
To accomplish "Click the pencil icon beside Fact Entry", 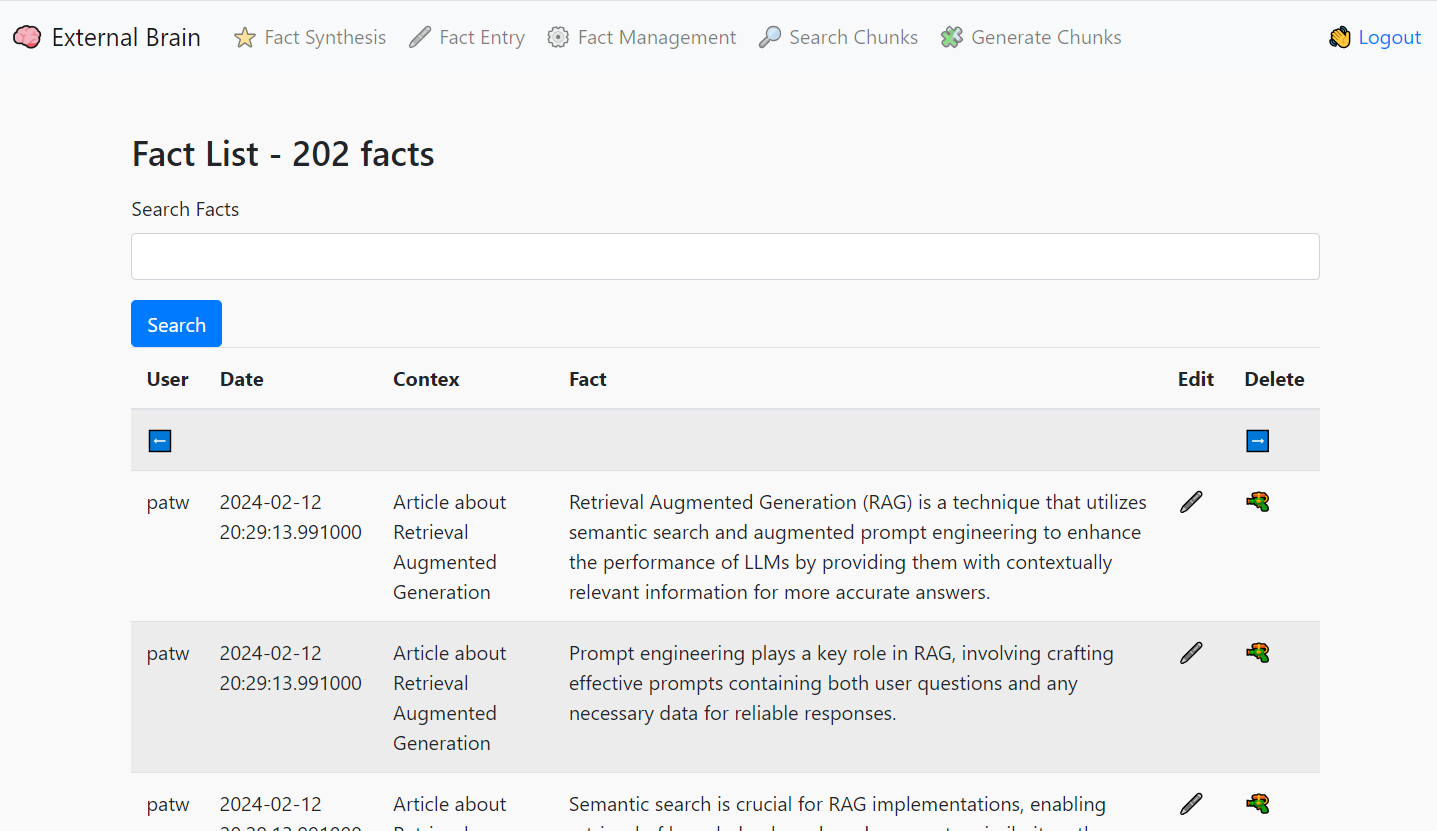I will tap(419, 38).
